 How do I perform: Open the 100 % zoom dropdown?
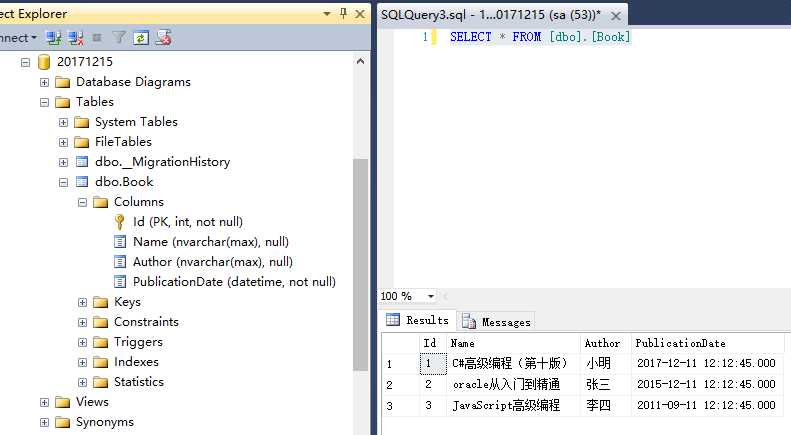click(x=431, y=296)
